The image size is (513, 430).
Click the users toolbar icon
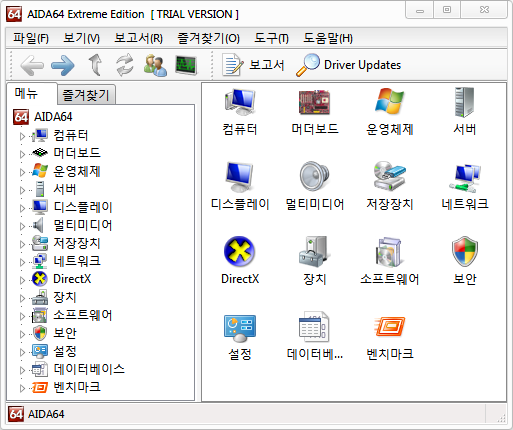(x=155, y=65)
